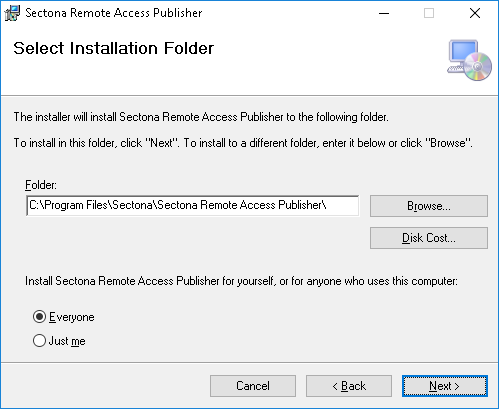499x409 pixels.
Task: Click the 'for yourself, or for anyone' prompt text
Action: (241, 281)
